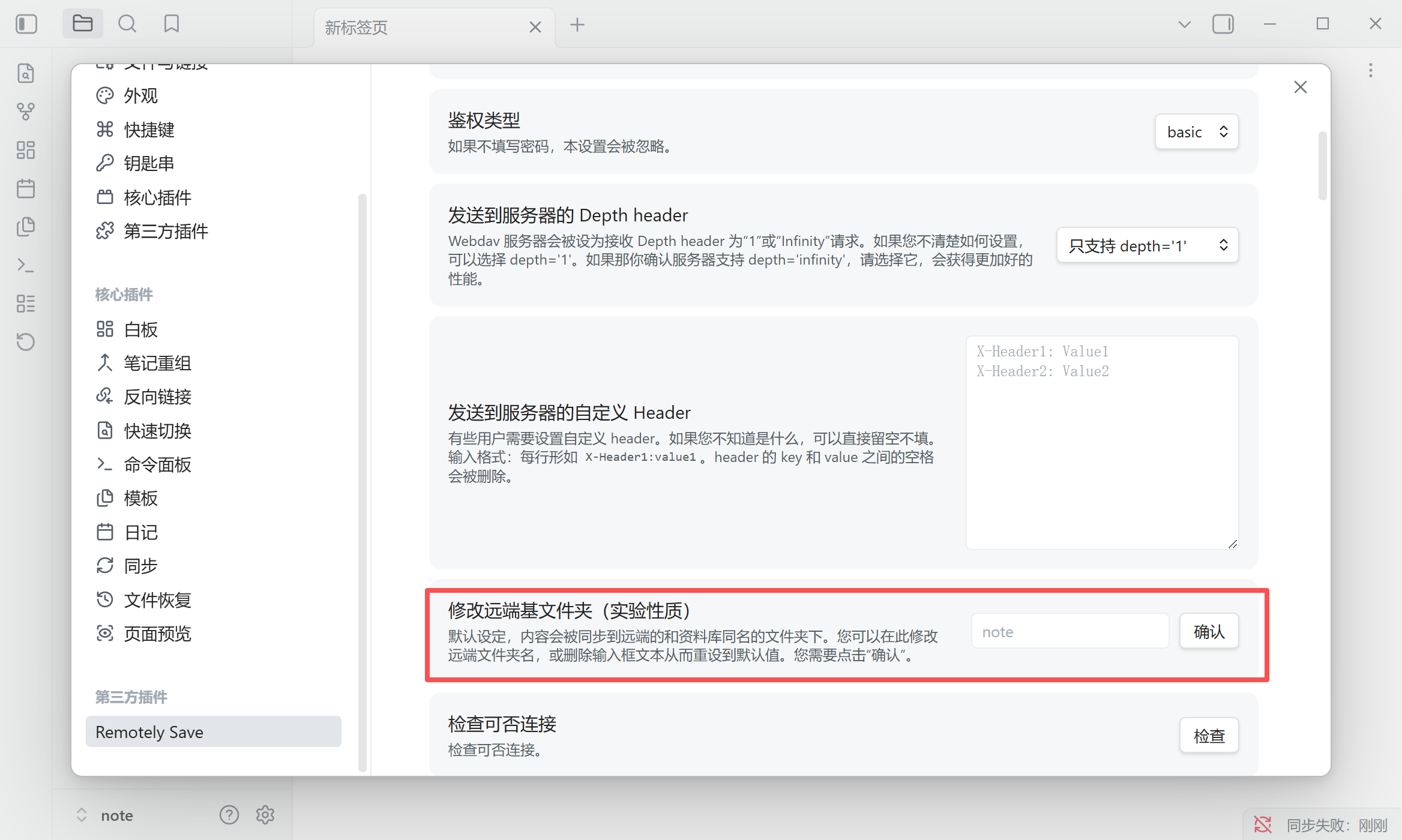Click the sync failed status icon
Screen dimensions: 1402x840
pos(1262,824)
